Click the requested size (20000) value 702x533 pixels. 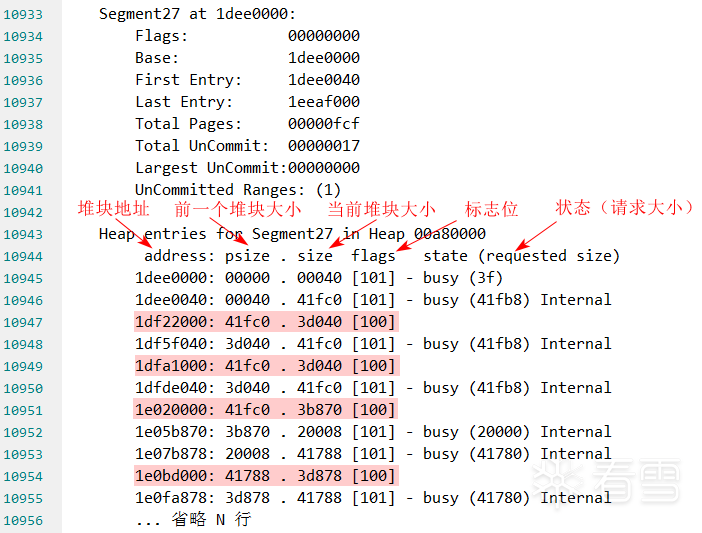point(499,432)
